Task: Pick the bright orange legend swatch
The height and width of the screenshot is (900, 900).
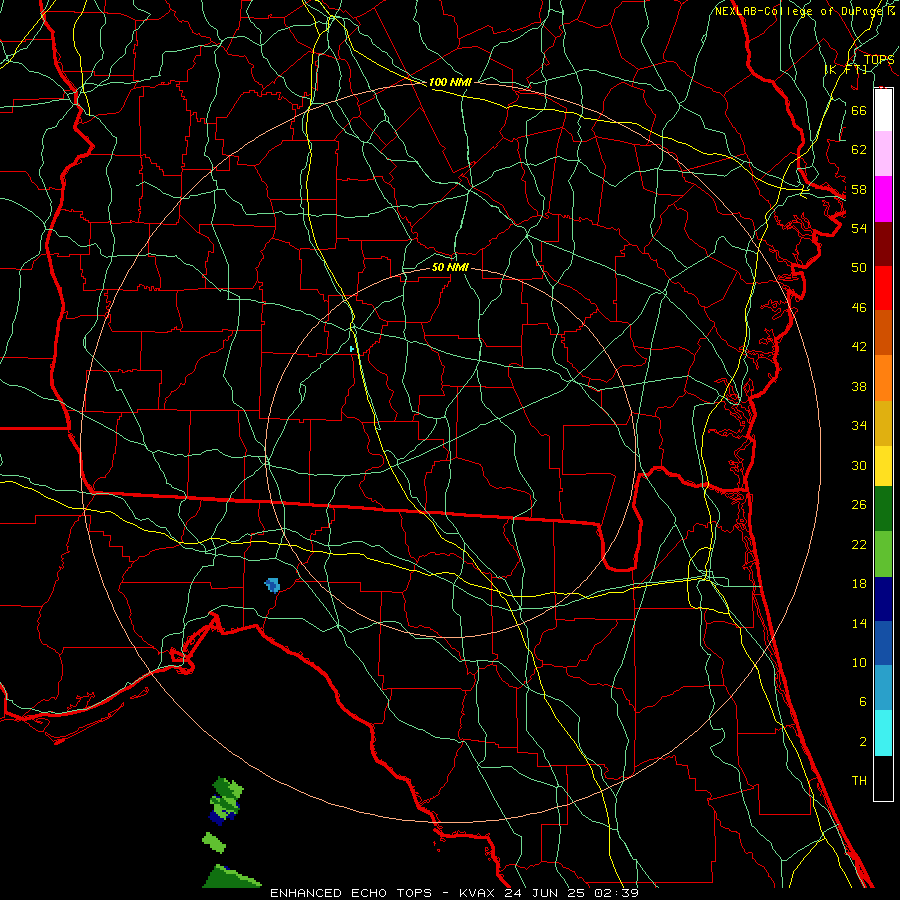Action: point(883,378)
